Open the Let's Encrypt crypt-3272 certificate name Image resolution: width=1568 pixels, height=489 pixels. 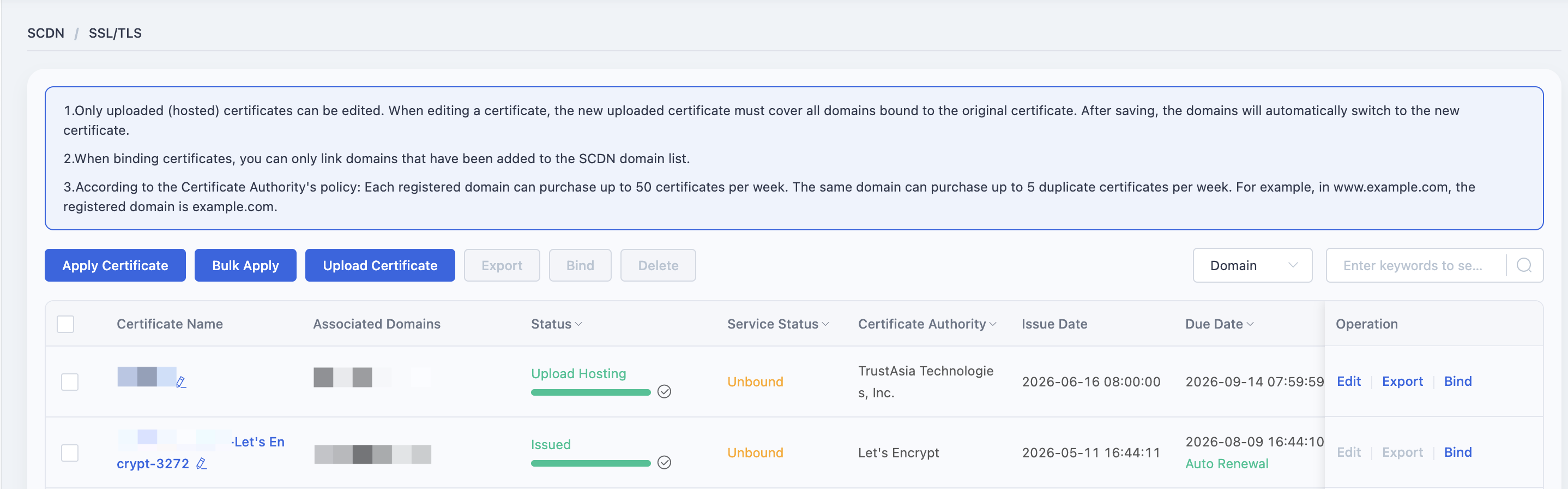153,463
